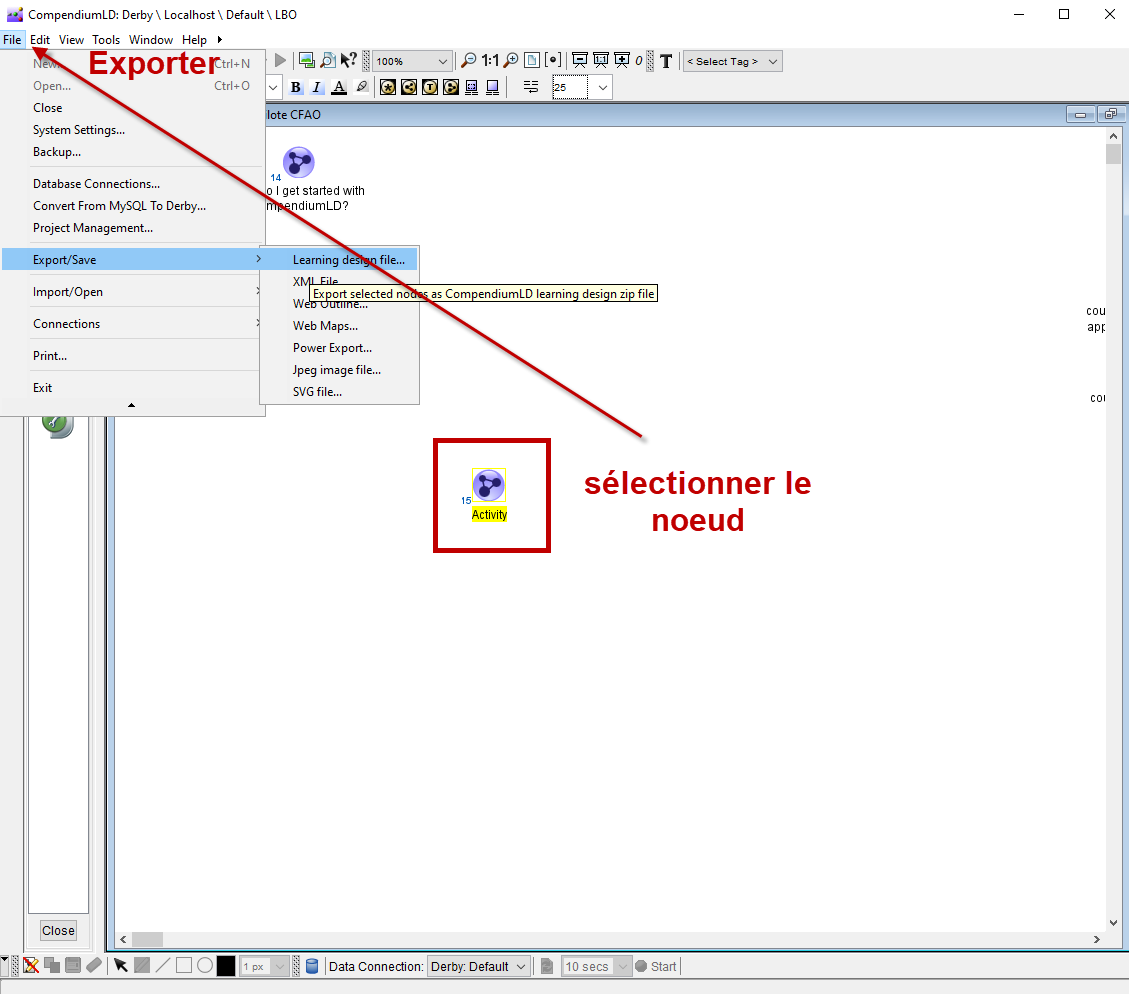The width and height of the screenshot is (1129, 994).
Task: Click the highlighter background colour icon
Action: point(361,87)
